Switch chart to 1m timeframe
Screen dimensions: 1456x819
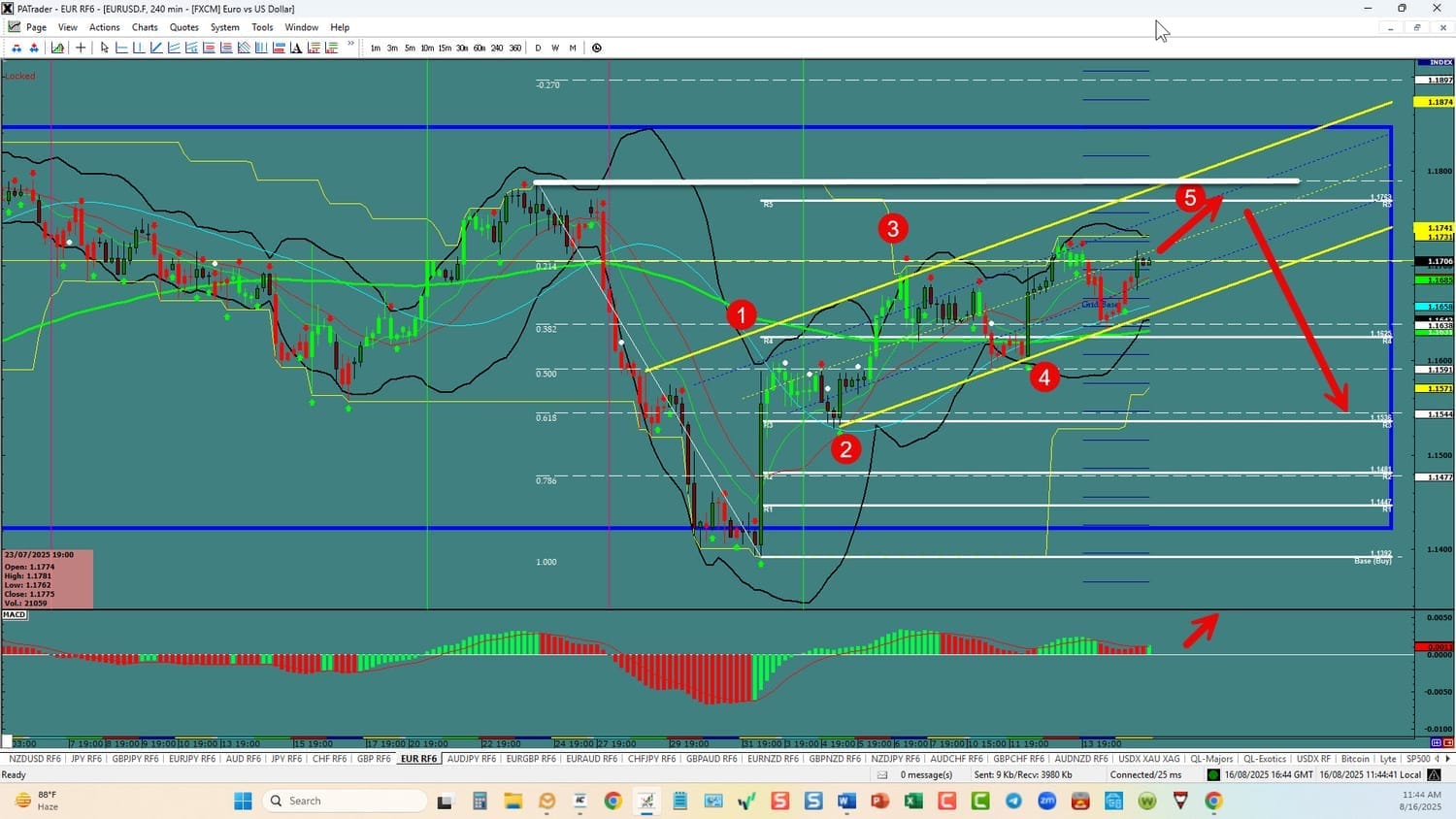click(376, 48)
